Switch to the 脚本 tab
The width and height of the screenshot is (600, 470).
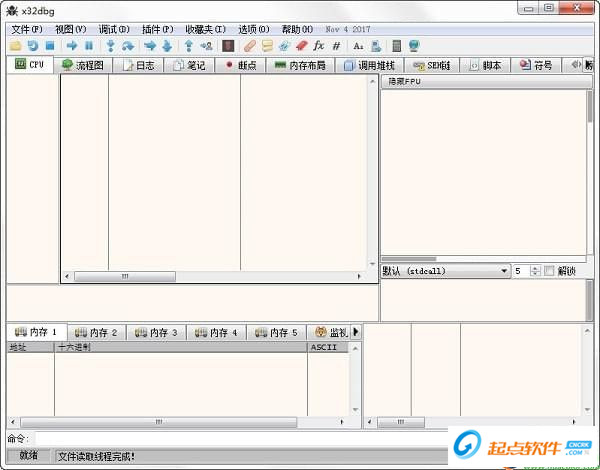pyautogui.click(x=485, y=65)
